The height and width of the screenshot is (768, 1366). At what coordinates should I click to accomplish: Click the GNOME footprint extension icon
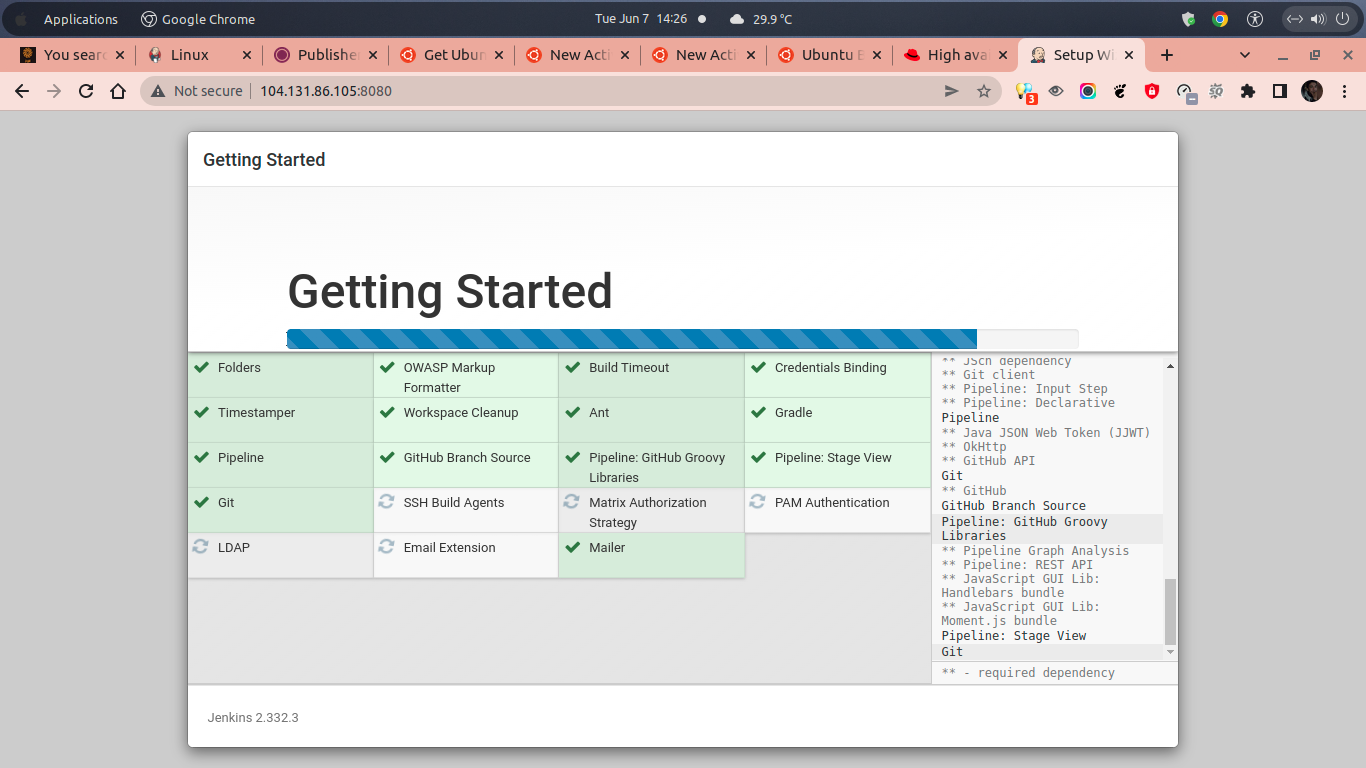click(x=1120, y=91)
